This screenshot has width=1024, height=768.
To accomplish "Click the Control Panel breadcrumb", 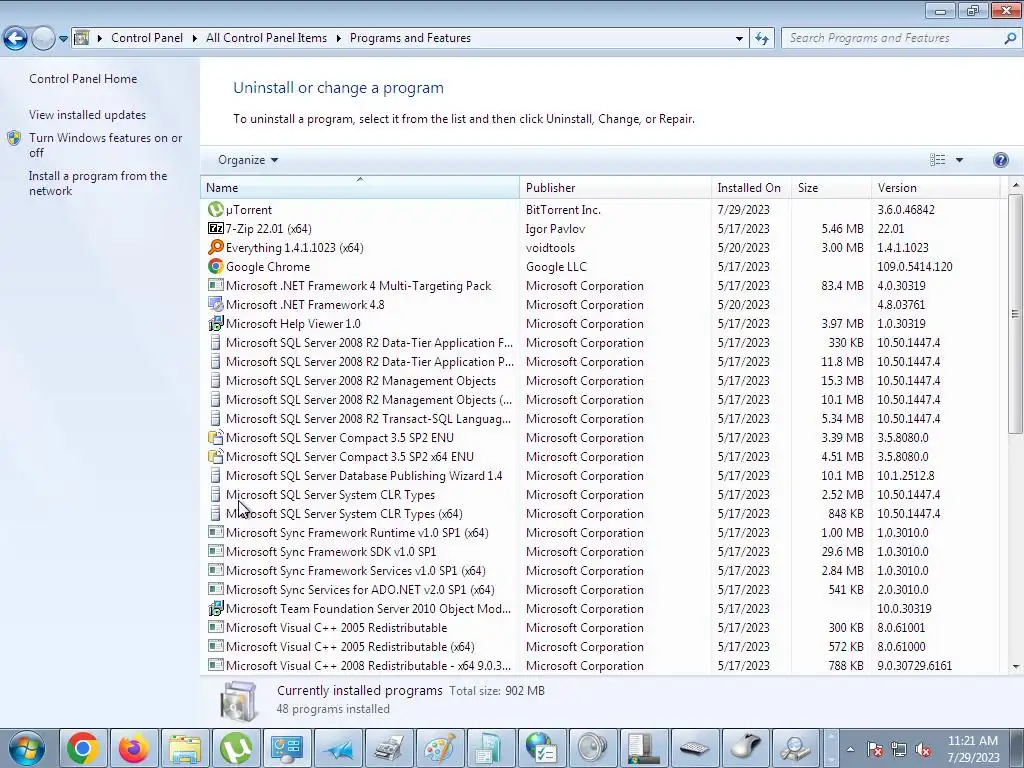I will (147, 38).
